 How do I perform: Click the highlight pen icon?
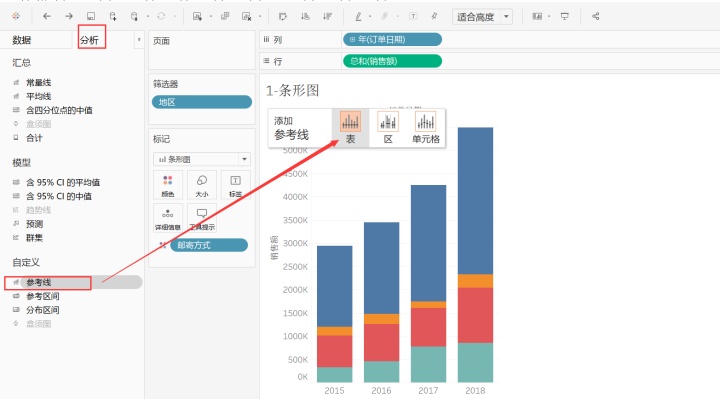tap(358, 16)
